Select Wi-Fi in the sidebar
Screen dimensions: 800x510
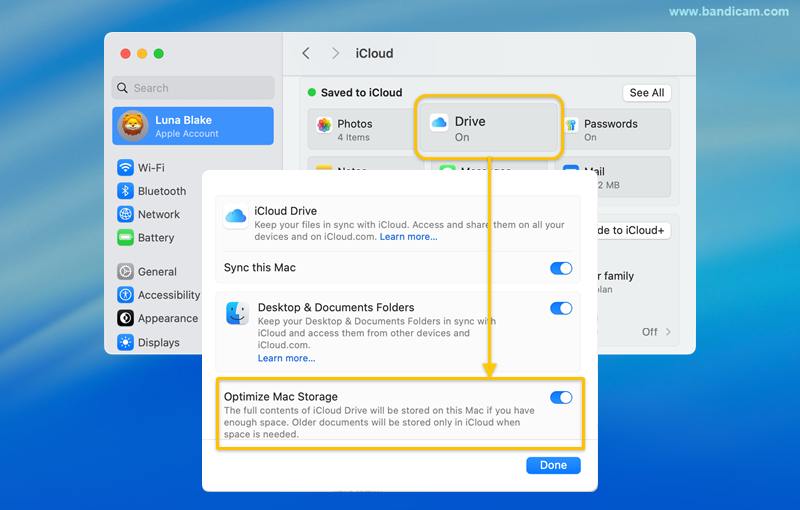point(151,168)
